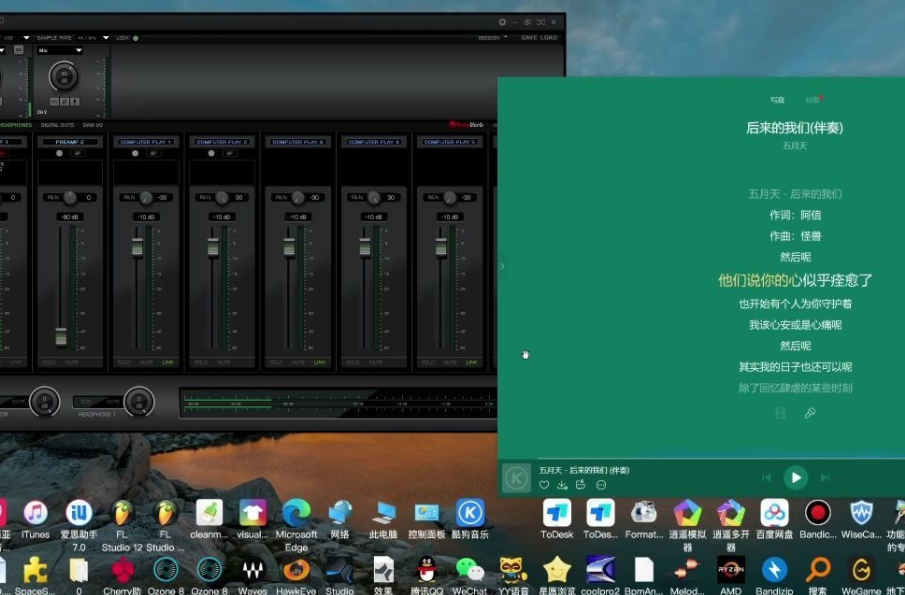Viewport: 905px width, 595px height.
Task: Adjust the PREAMP 2 pan knob
Action: click(x=70, y=198)
